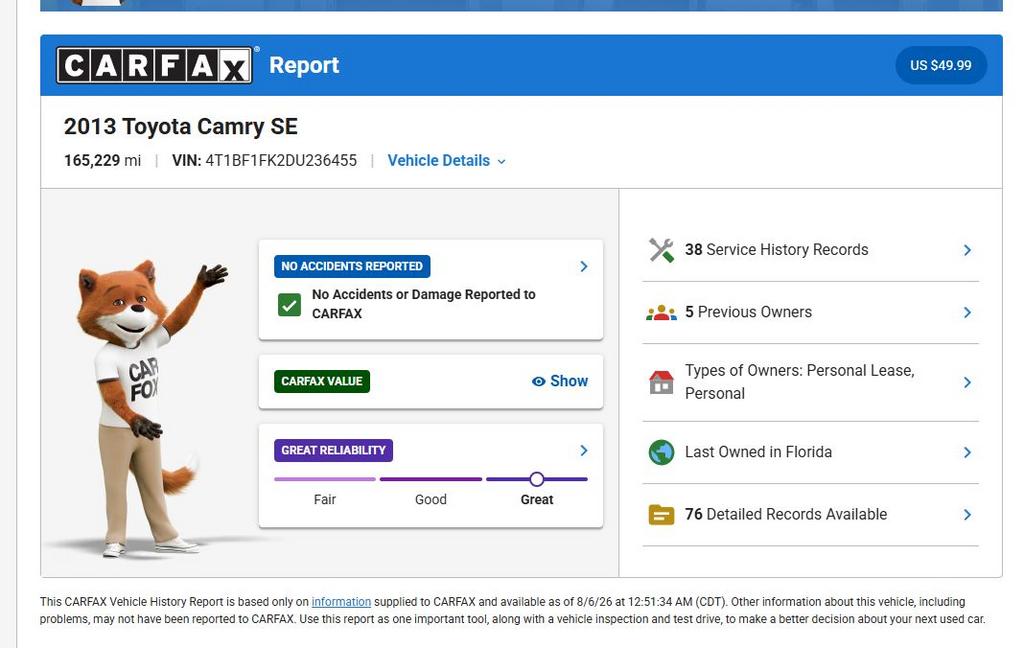This screenshot has height=648, width=1024.
Task: Click '5 Previous Owners' text
Action: 748,313
